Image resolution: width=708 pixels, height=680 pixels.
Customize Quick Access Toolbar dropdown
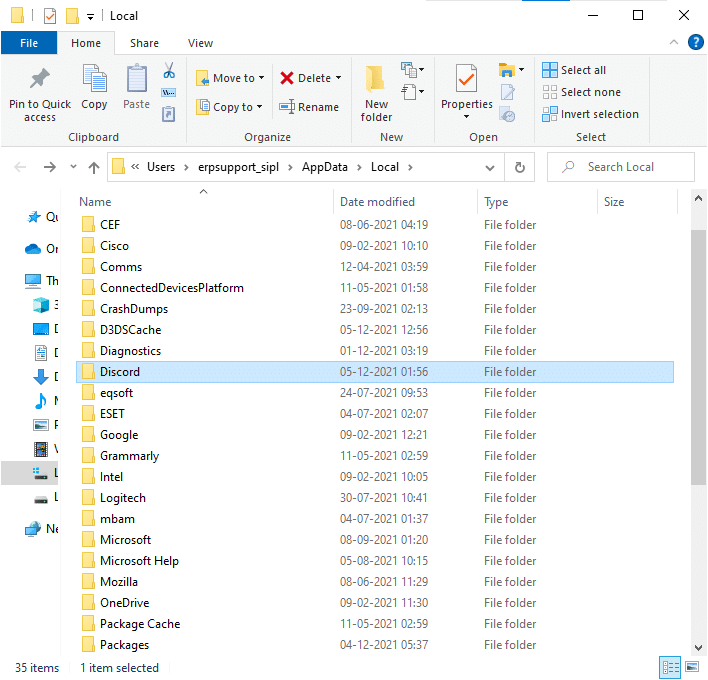[90, 17]
